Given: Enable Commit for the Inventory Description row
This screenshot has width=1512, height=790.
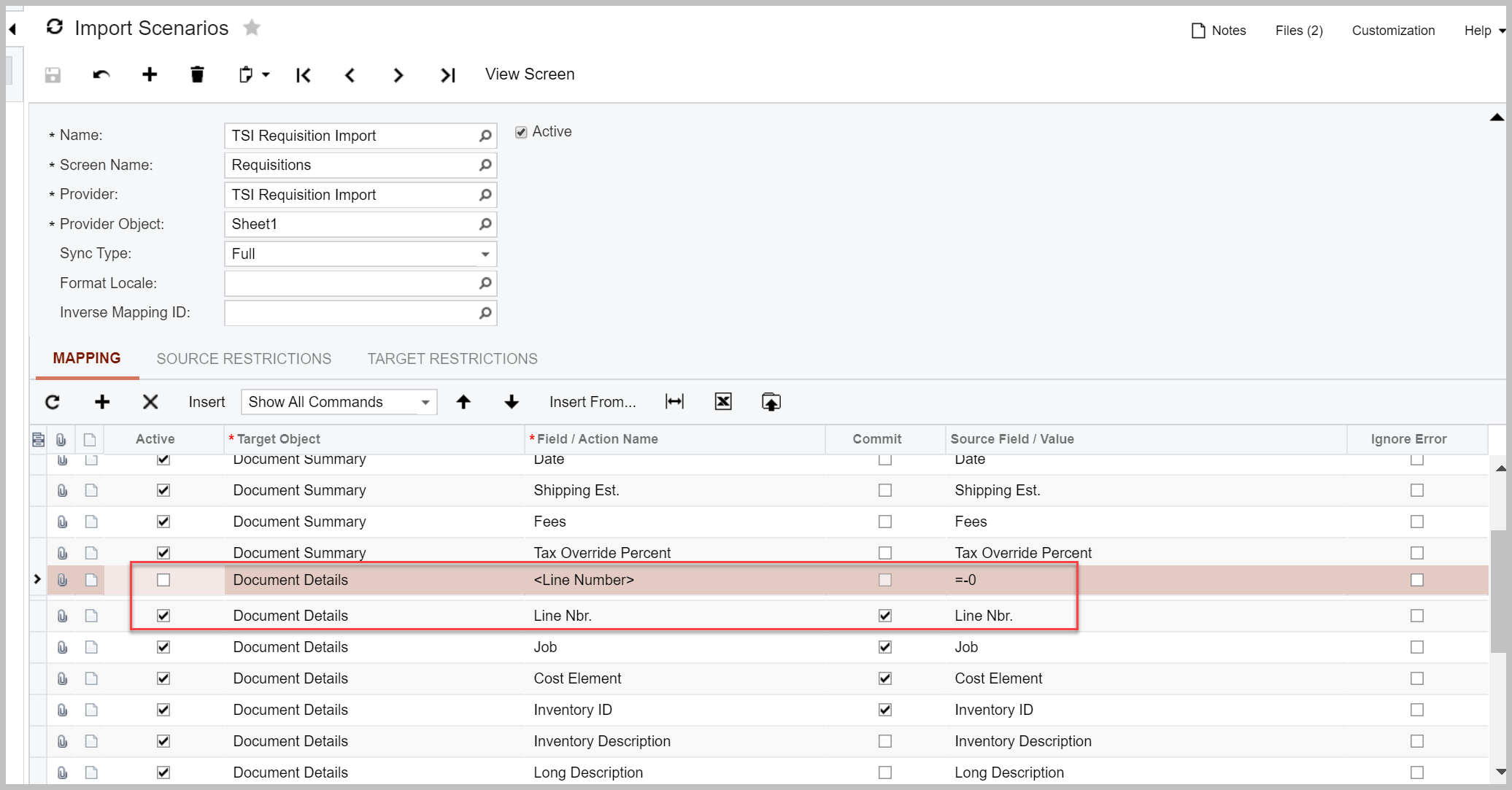Looking at the screenshot, I should (885, 741).
